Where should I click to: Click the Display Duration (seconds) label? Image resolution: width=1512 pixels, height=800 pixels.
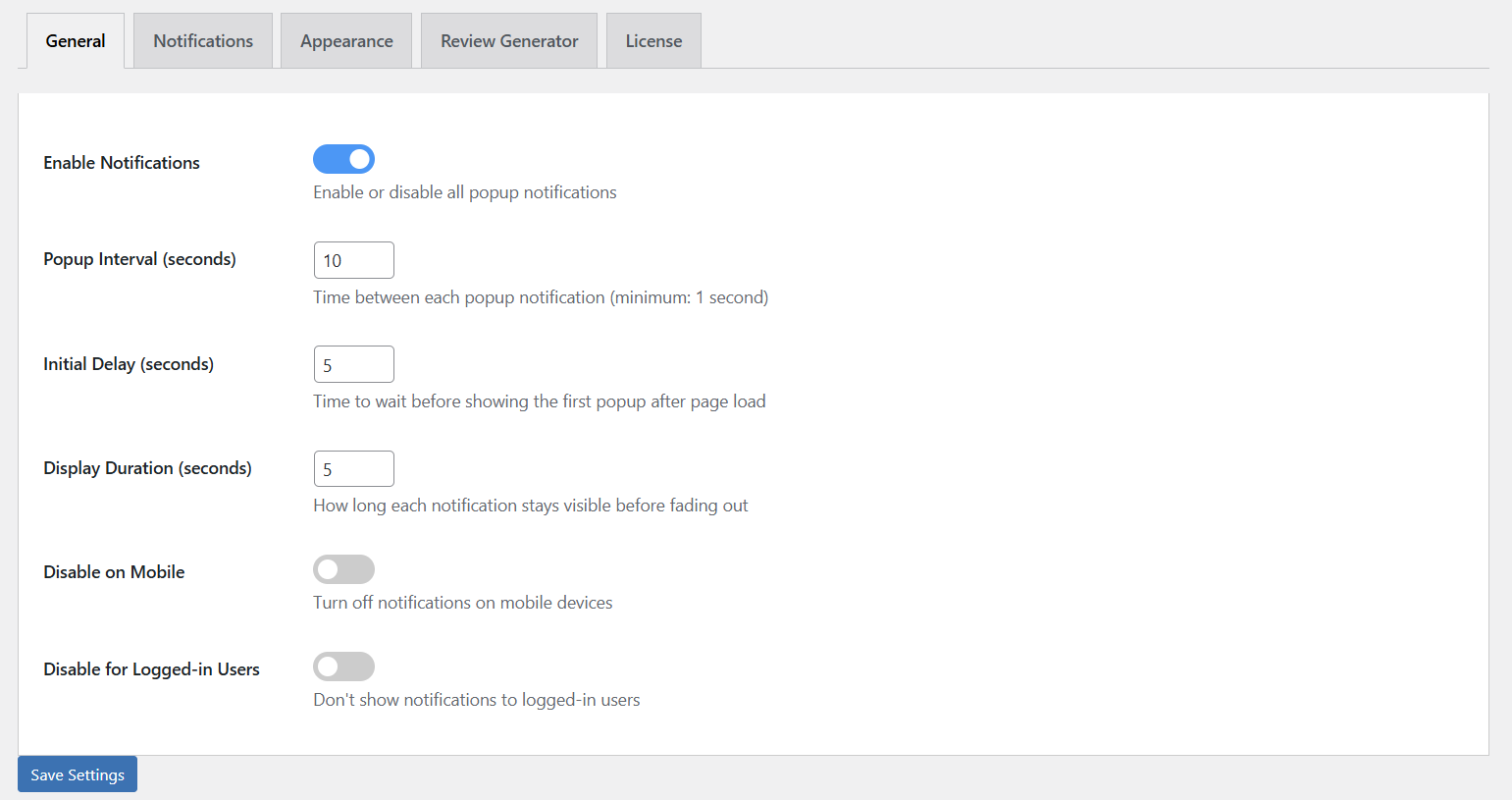146,468
